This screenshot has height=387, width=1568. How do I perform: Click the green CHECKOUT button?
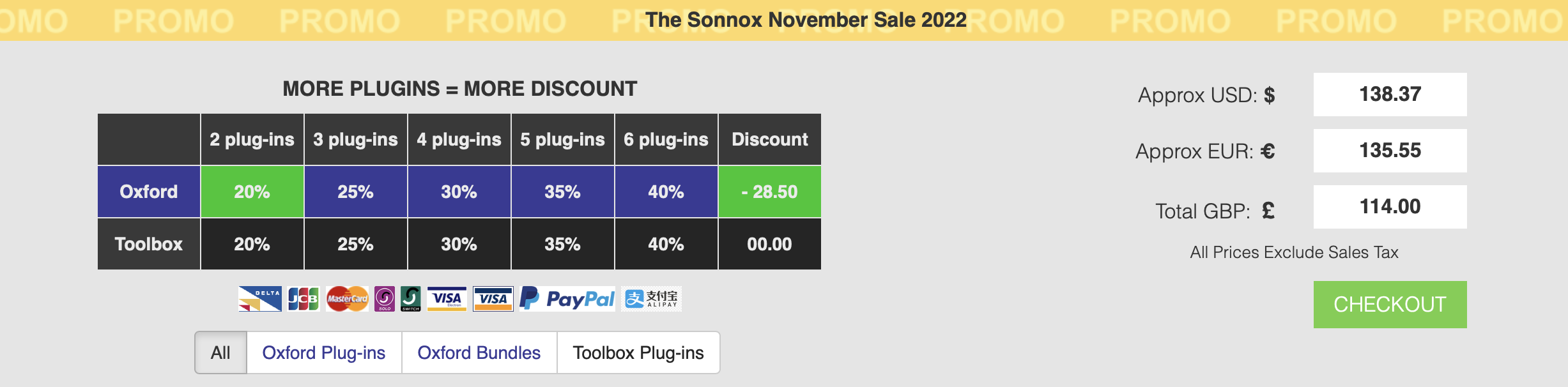(x=1390, y=305)
